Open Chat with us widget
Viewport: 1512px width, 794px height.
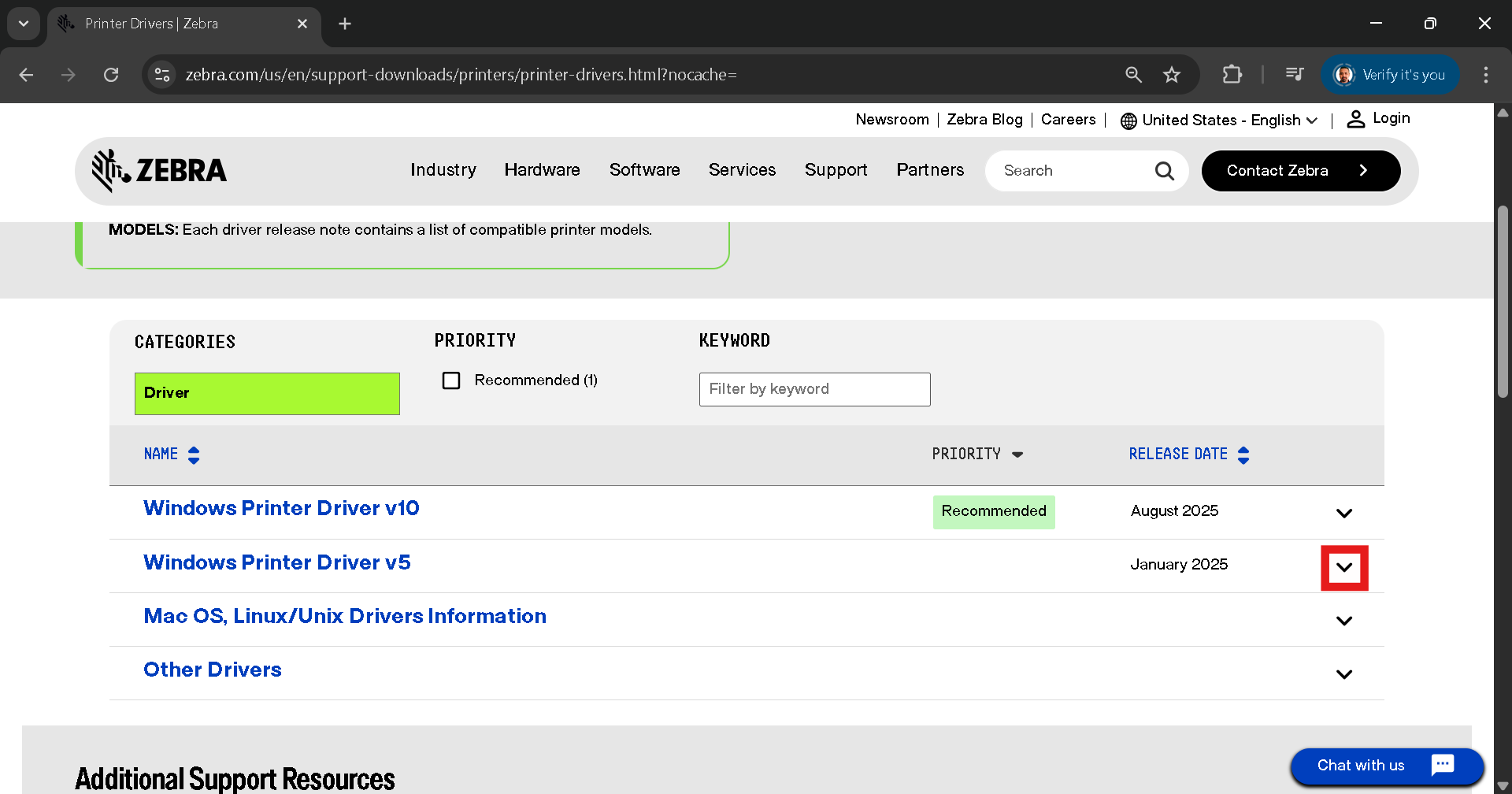[1386, 766]
